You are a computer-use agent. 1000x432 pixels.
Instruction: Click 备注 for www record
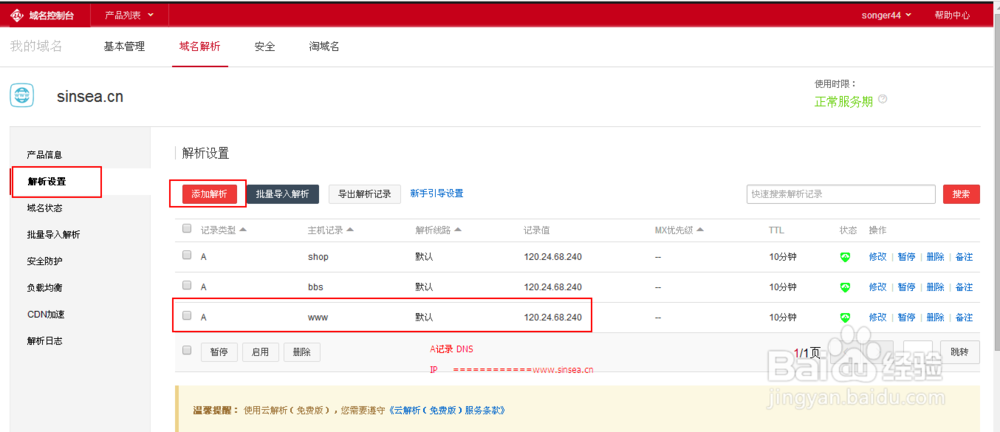tap(964, 317)
